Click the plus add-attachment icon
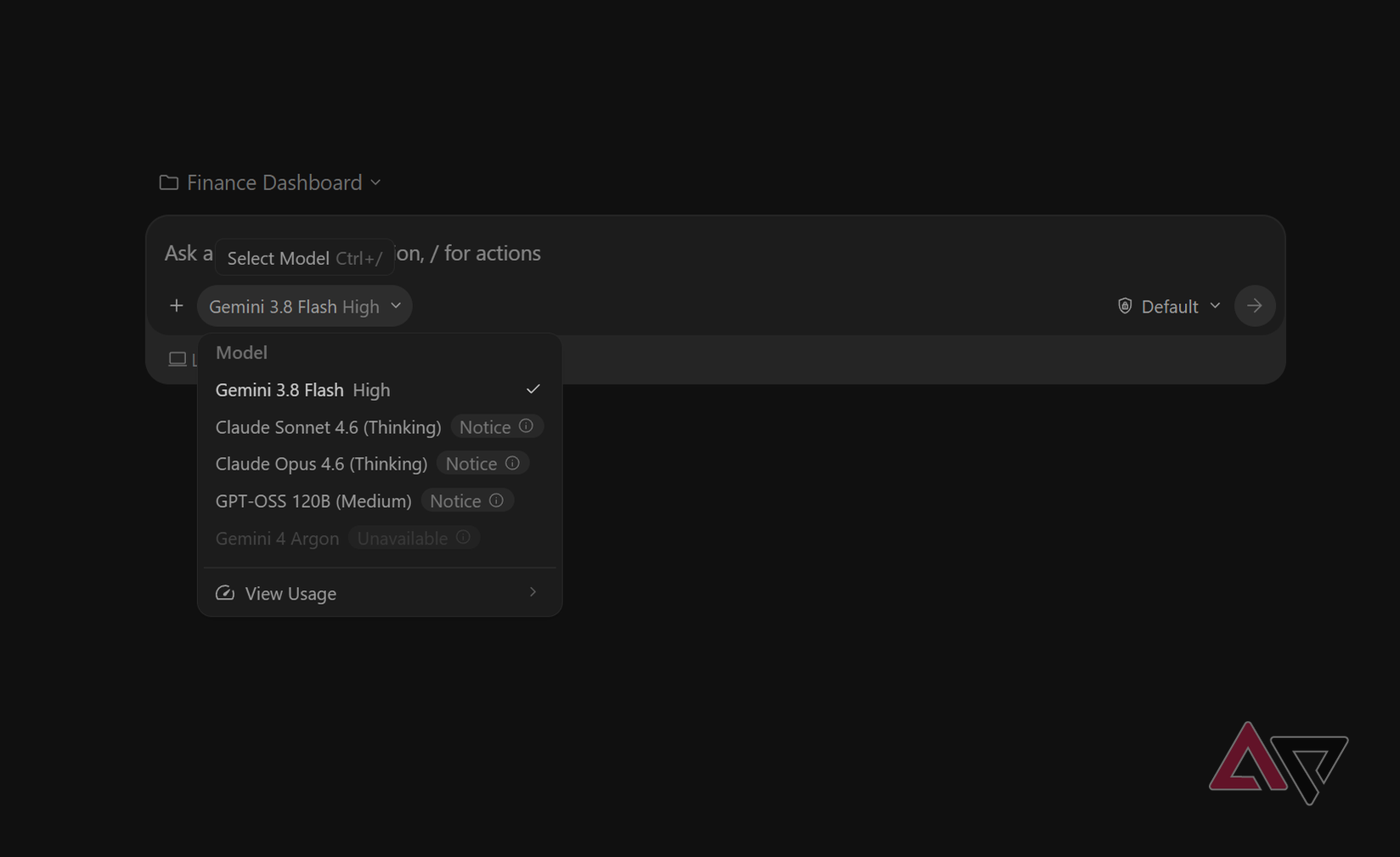Image resolution: width=1400 pixels, height=857 pixels. 176,306
